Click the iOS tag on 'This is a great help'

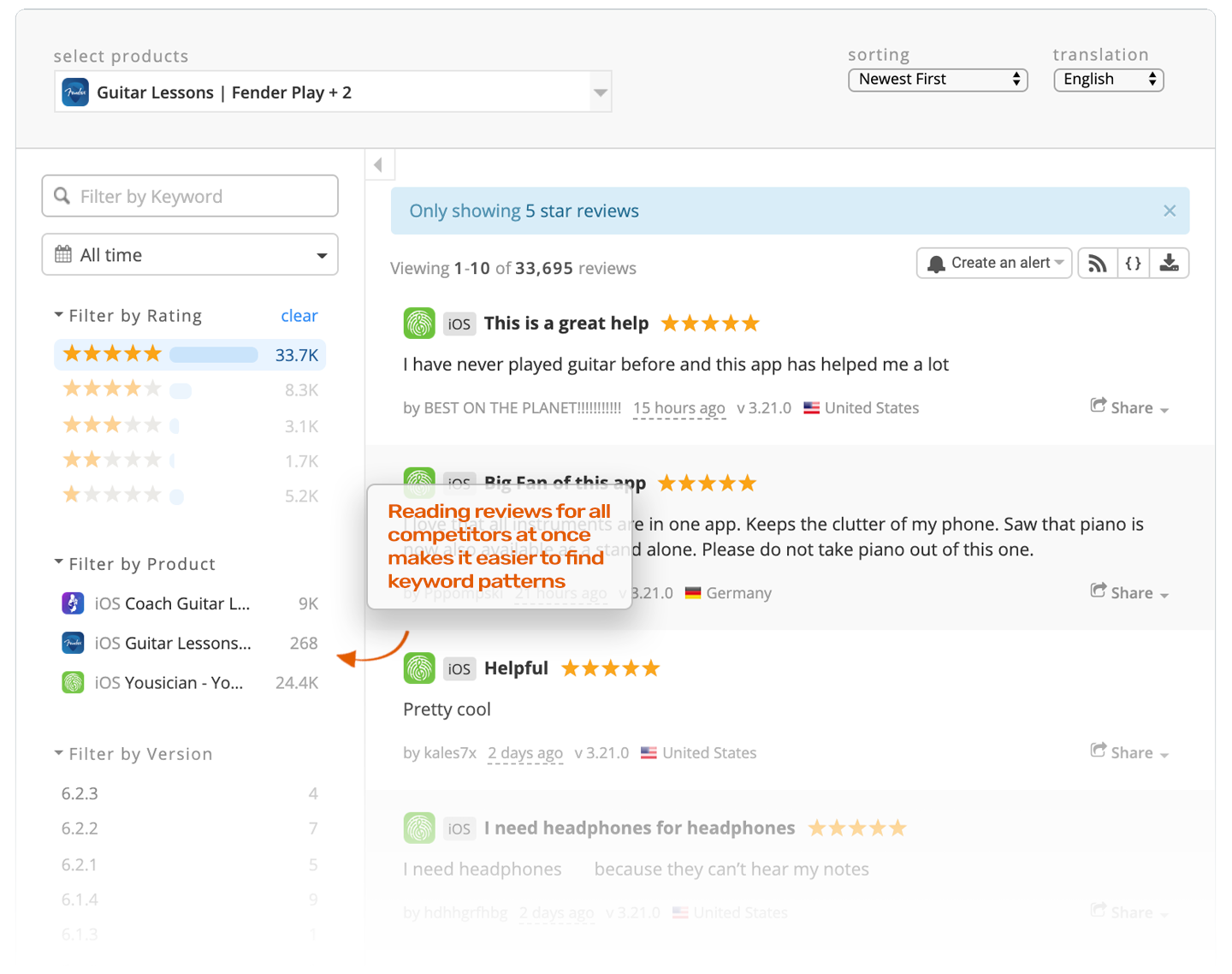tap(459, 324)
